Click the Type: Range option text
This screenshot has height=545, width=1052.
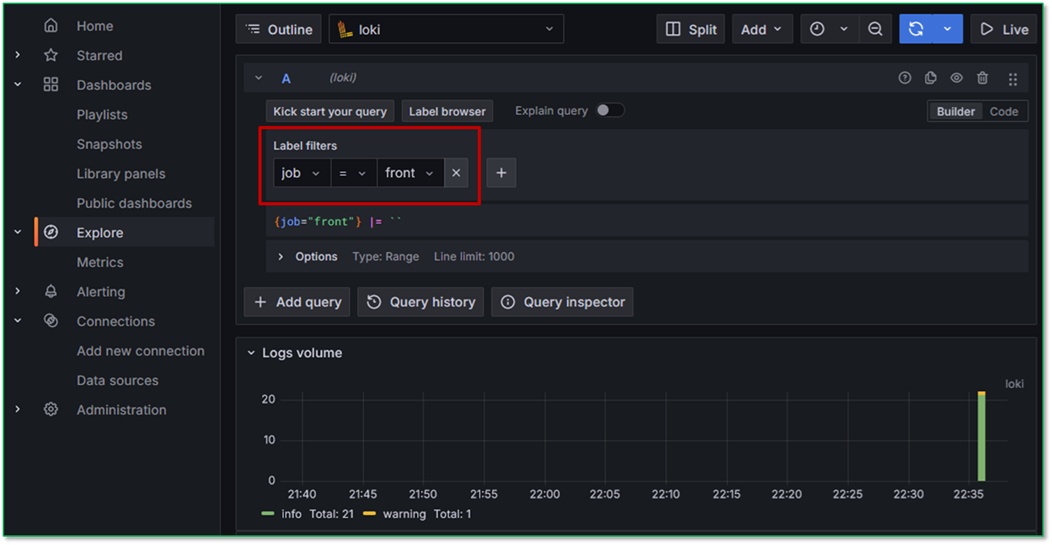point(386,256)
